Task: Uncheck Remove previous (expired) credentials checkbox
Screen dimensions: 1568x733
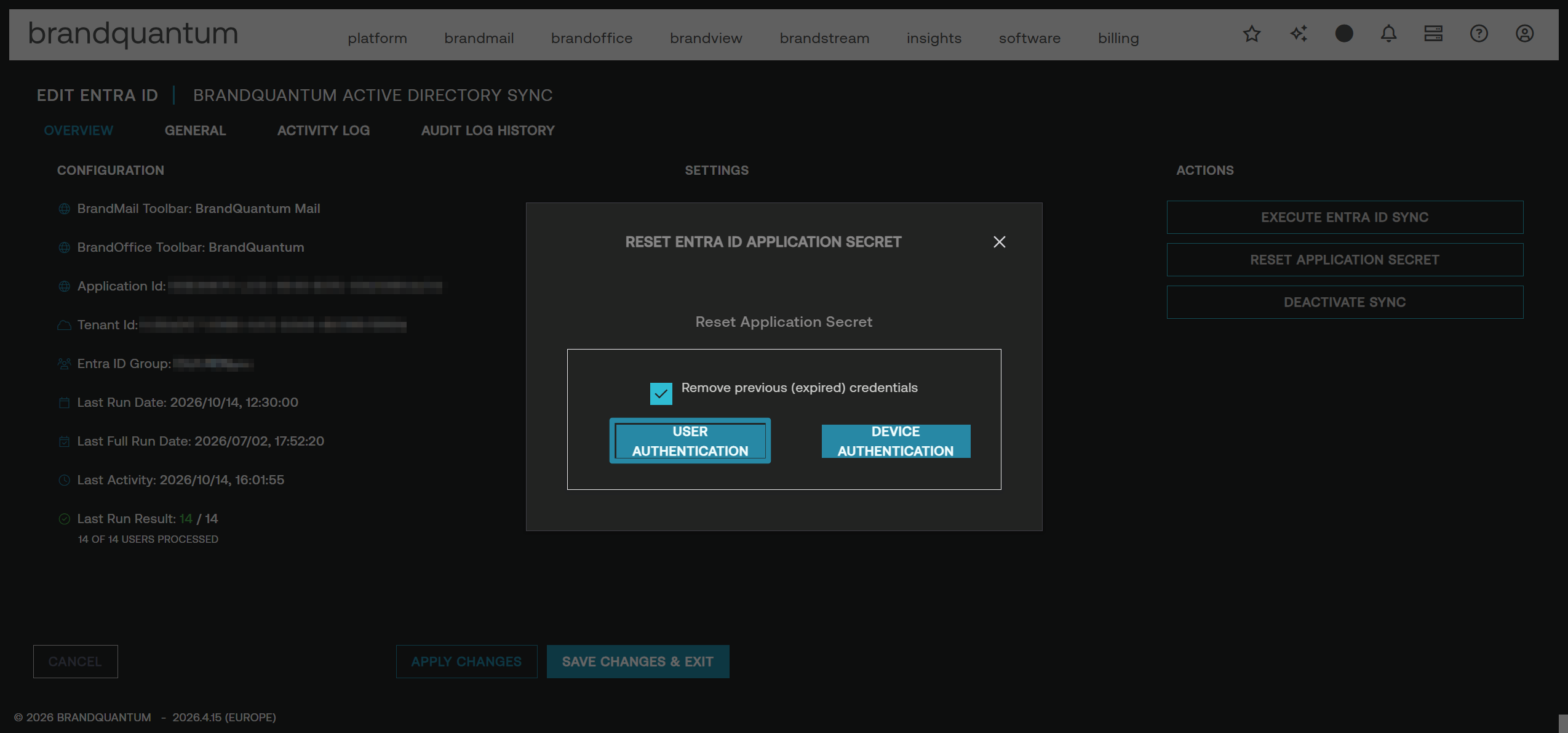Action: coord(661,393)
